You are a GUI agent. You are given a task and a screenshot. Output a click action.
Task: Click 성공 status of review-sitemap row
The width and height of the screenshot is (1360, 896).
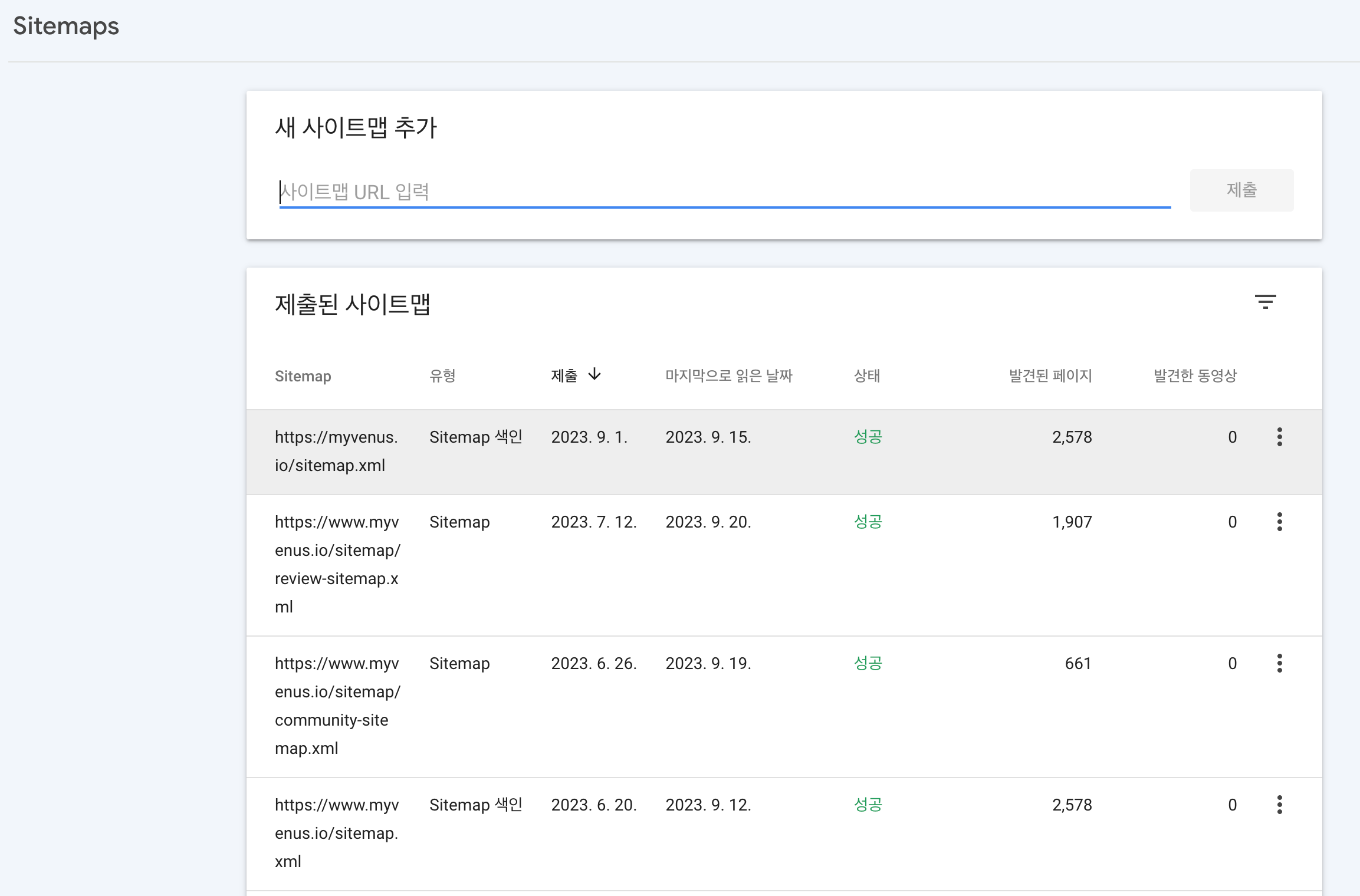click(868, 522)
